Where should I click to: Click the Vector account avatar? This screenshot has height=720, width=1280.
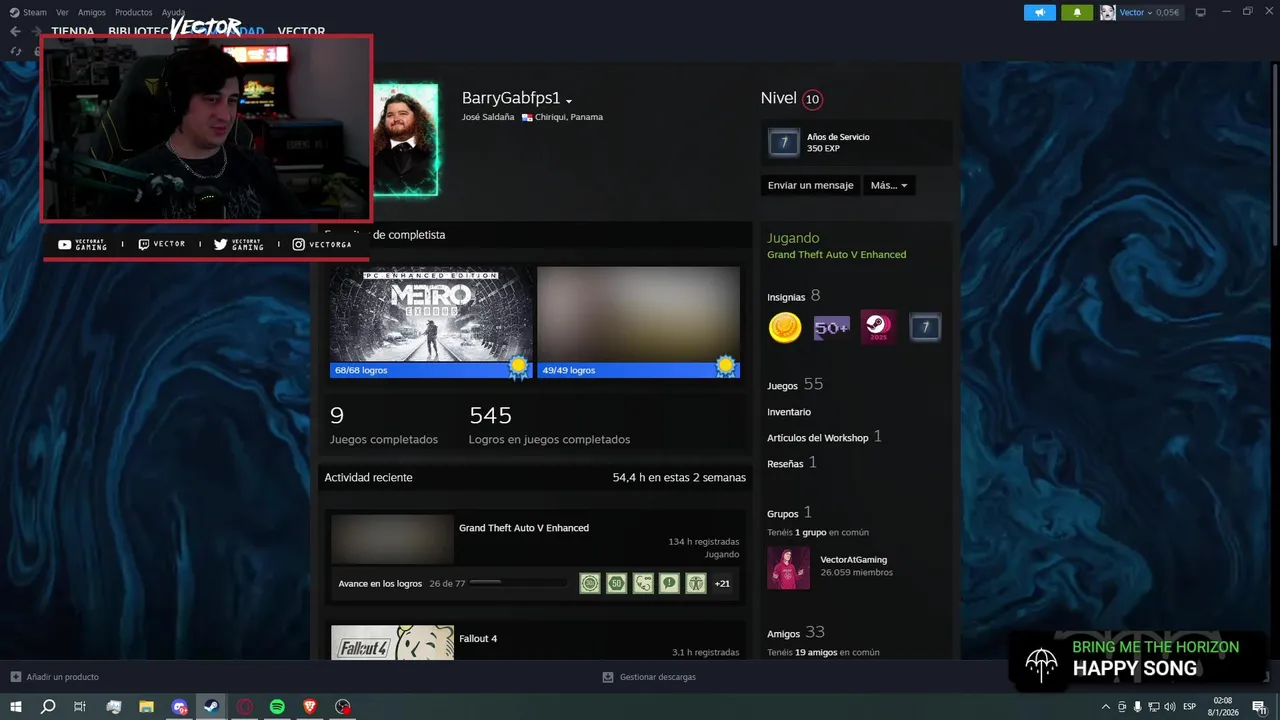(x=1107, y=12)
